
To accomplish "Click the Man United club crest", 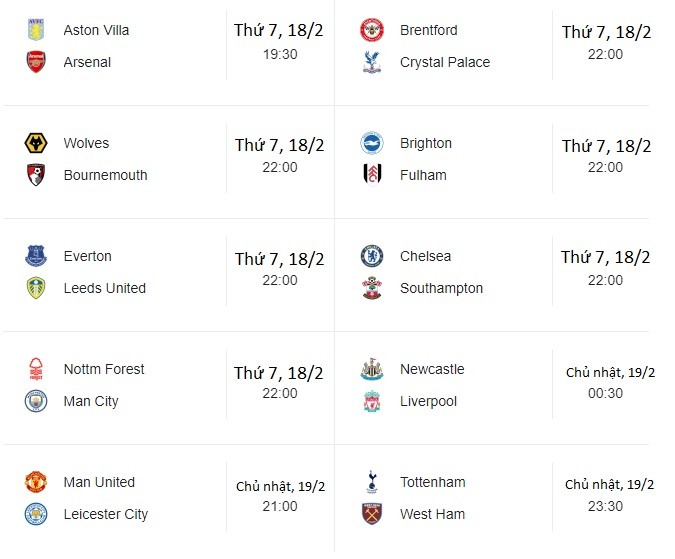I will pyautogui.click(x=37, y=482).
